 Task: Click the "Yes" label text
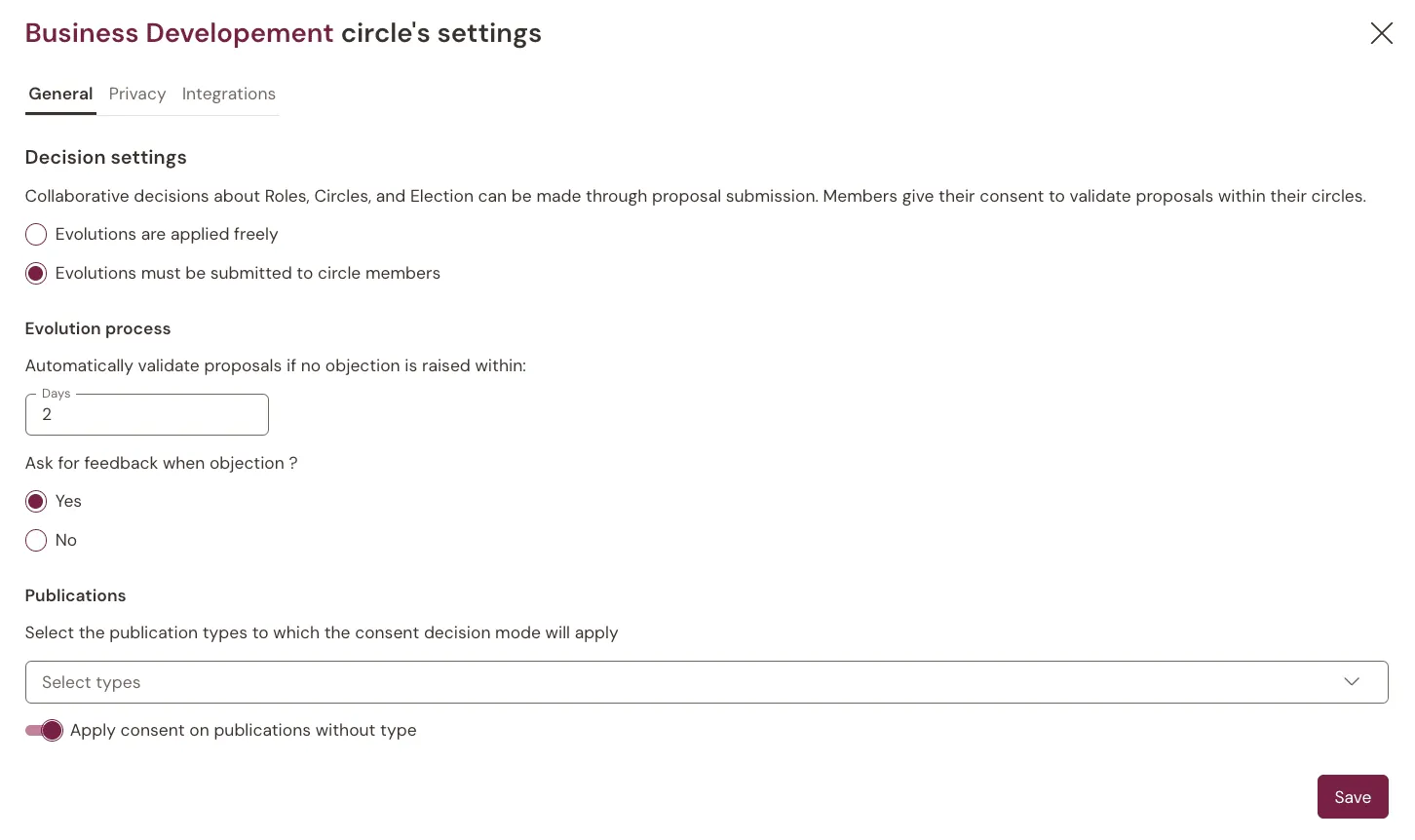[x=68, y=502]
